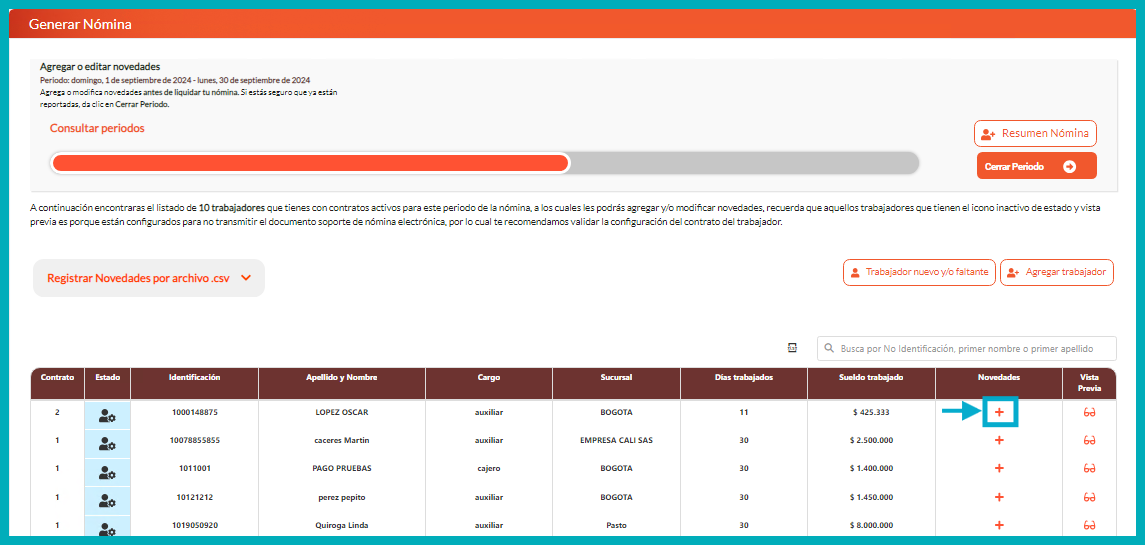Click the Vista Previa column header
Screen dimensions: 1145x545
coord(1090,383)
